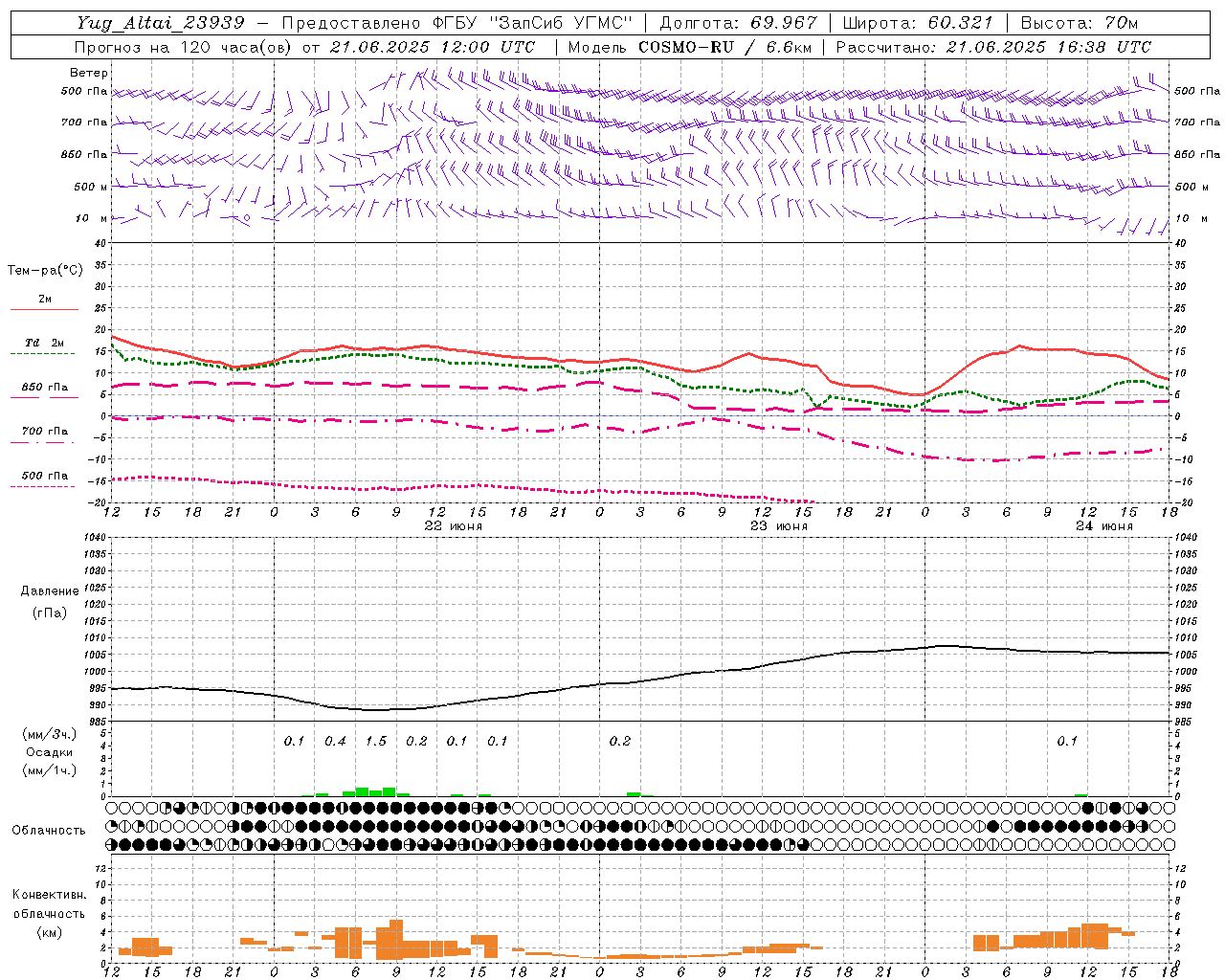The image size is (1225, 980).
Task: Click the 700 гПа temperature legend entry
Action: pyautogui.click(x=45, y=432)
